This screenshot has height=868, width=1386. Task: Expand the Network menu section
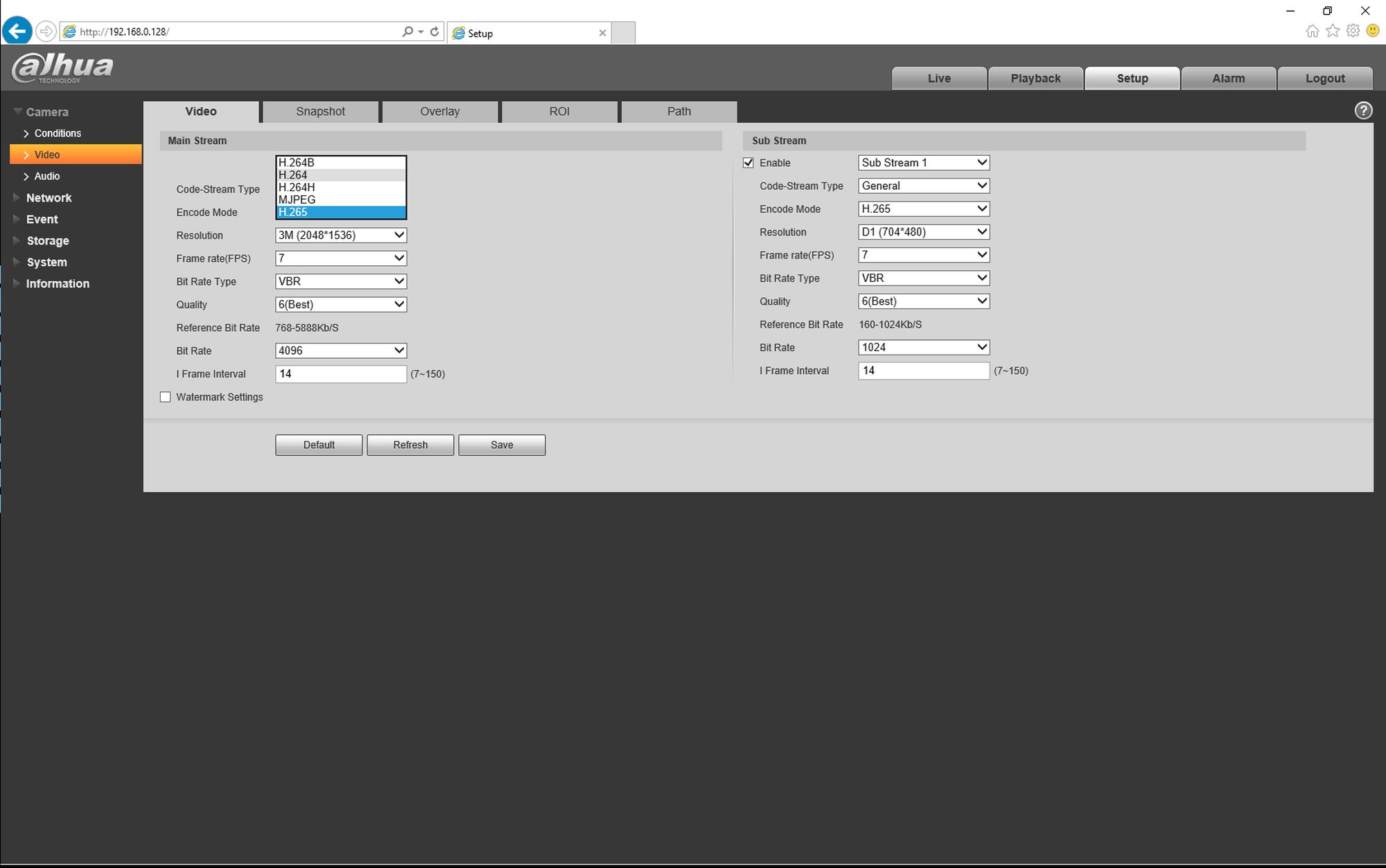point(49,198)
